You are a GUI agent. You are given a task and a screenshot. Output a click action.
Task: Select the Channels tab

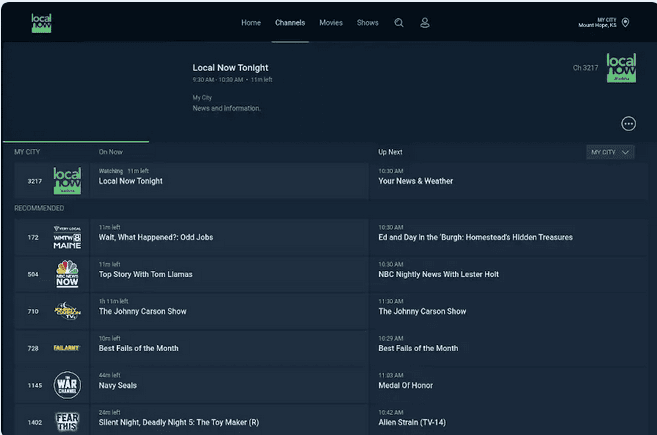[x=290, y=23]
